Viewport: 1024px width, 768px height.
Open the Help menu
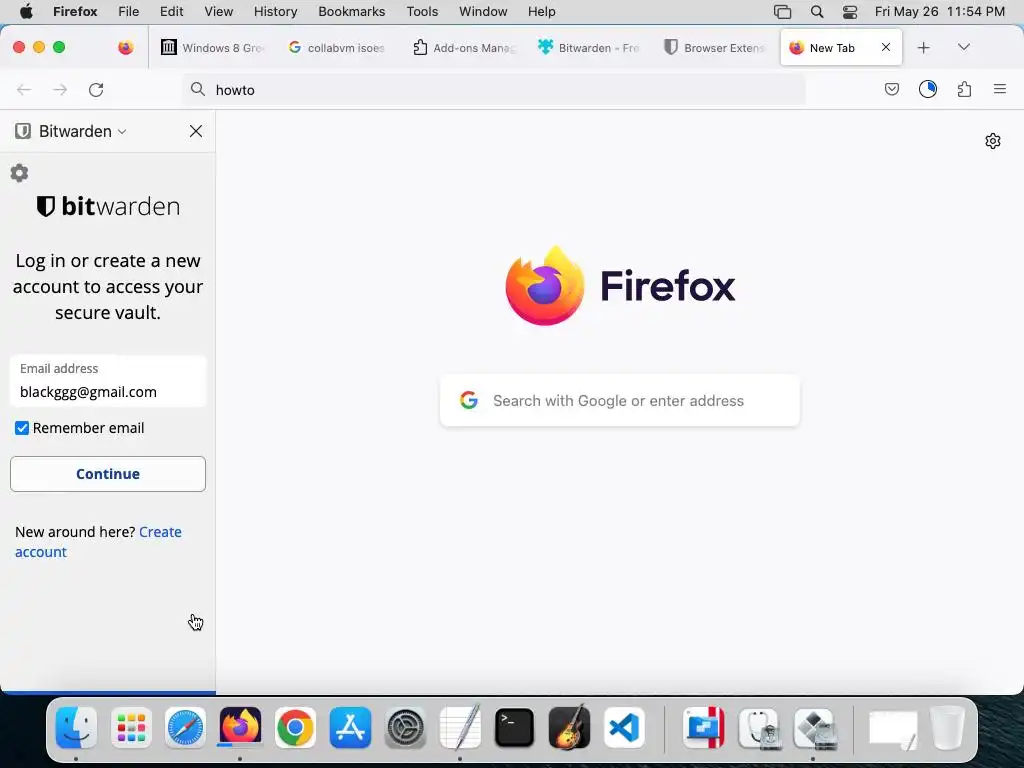pos(542,12)
